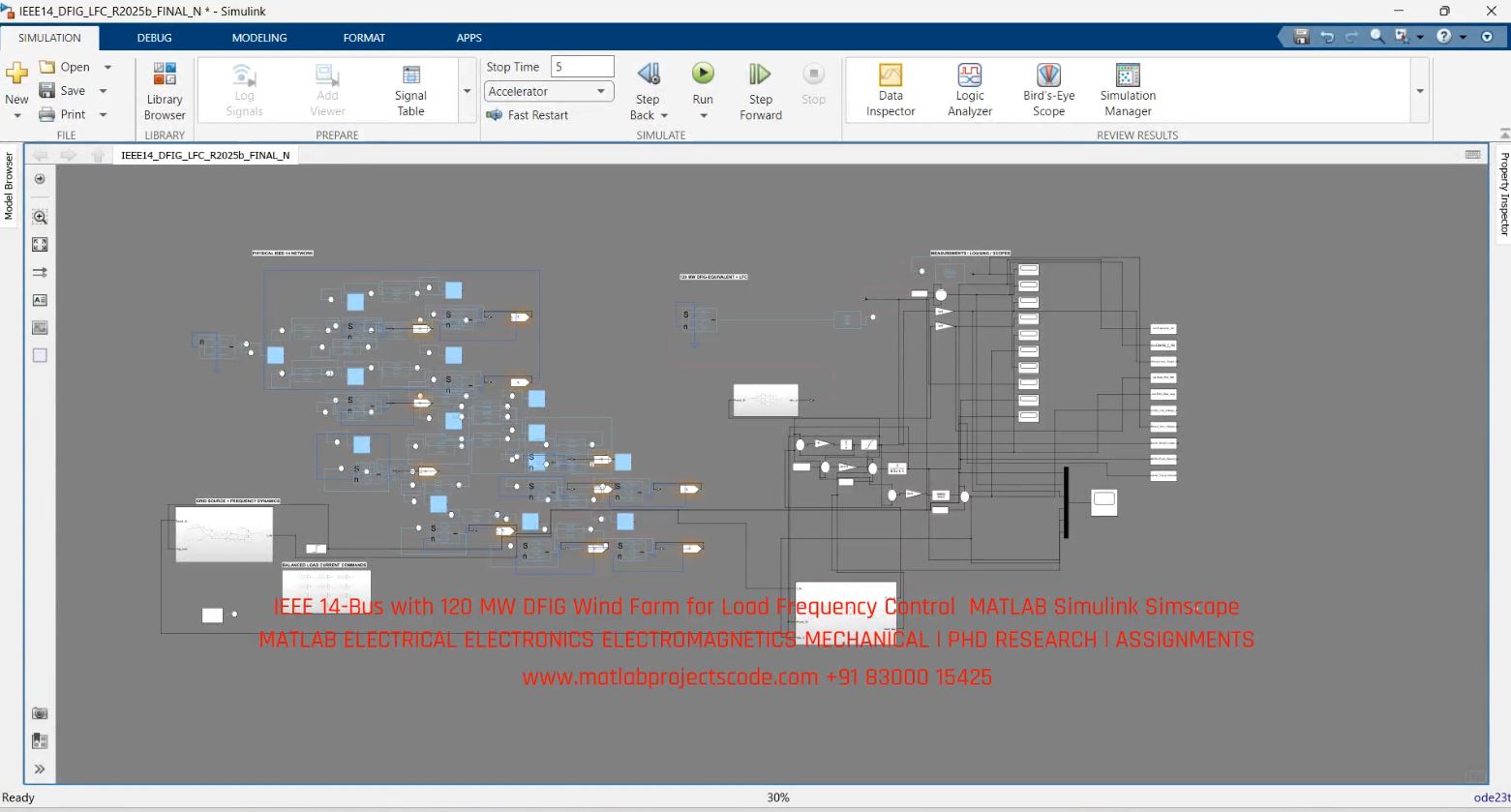Expand the palette chevron at bottom
The height and width of the screenshot is (812, 1511).
(x=40, y=769)
